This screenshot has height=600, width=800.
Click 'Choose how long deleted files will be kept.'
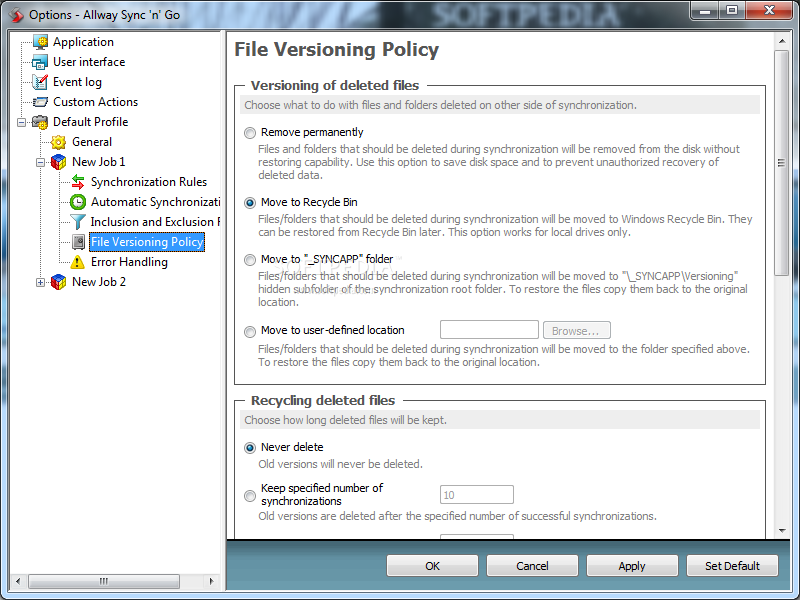[345, 420]
